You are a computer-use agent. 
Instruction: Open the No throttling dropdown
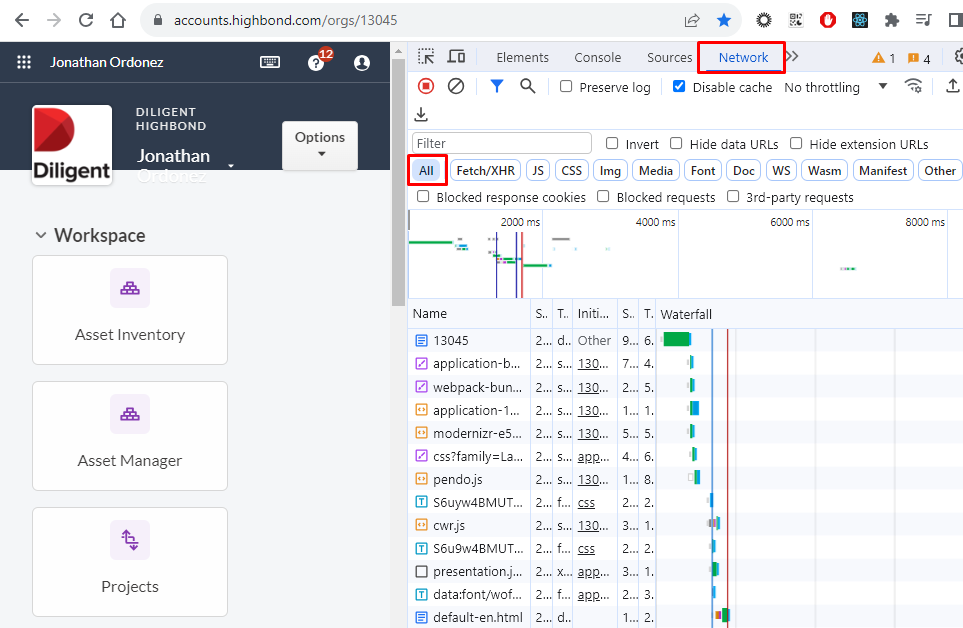click(x=836, y=87)
